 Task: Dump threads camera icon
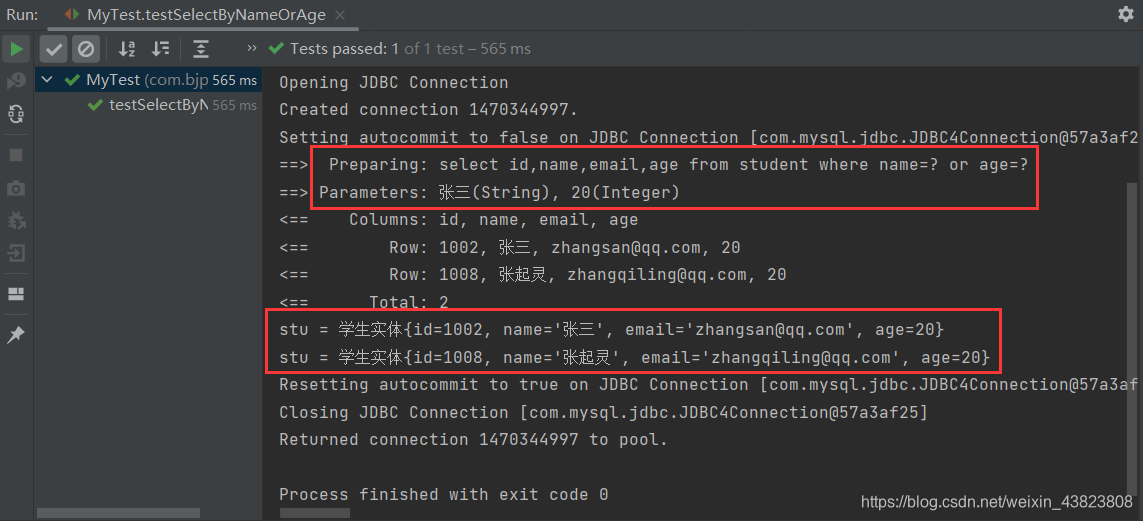(x=16, y=188)
